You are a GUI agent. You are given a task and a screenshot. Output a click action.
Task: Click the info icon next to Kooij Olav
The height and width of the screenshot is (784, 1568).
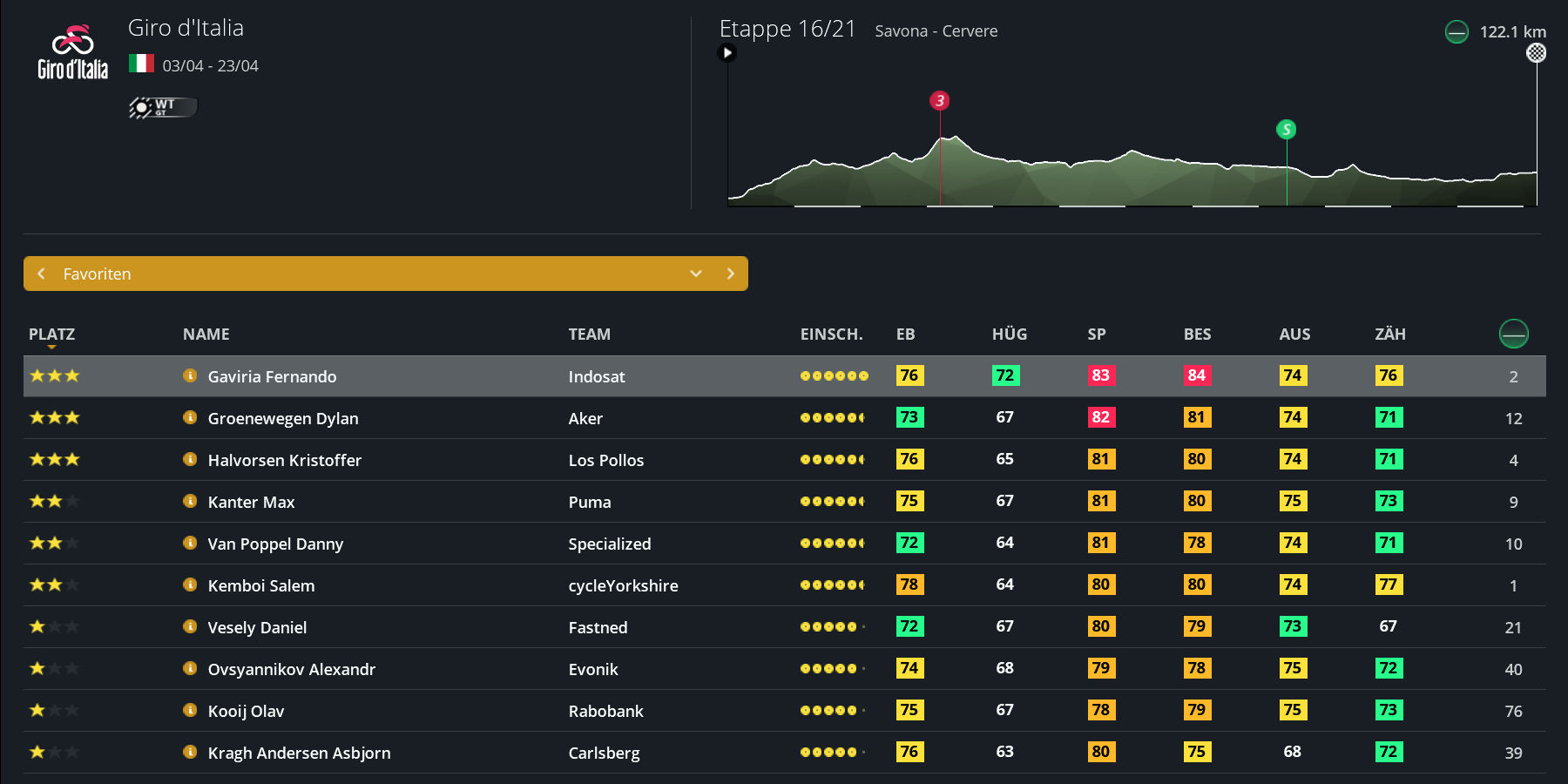point(190,710)
